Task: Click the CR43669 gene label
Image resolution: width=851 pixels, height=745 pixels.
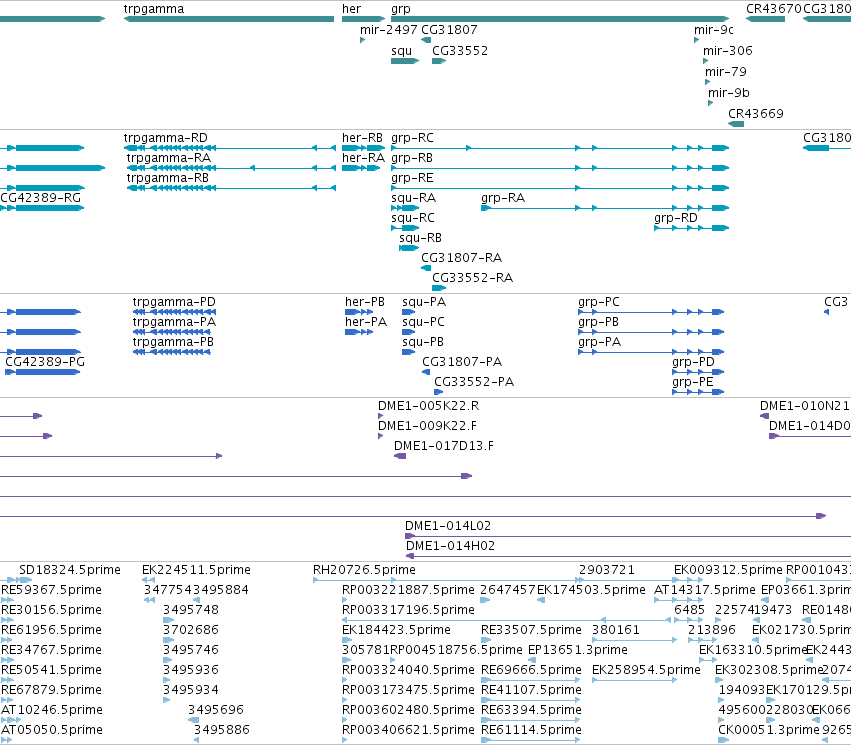Action: point(755,113)
